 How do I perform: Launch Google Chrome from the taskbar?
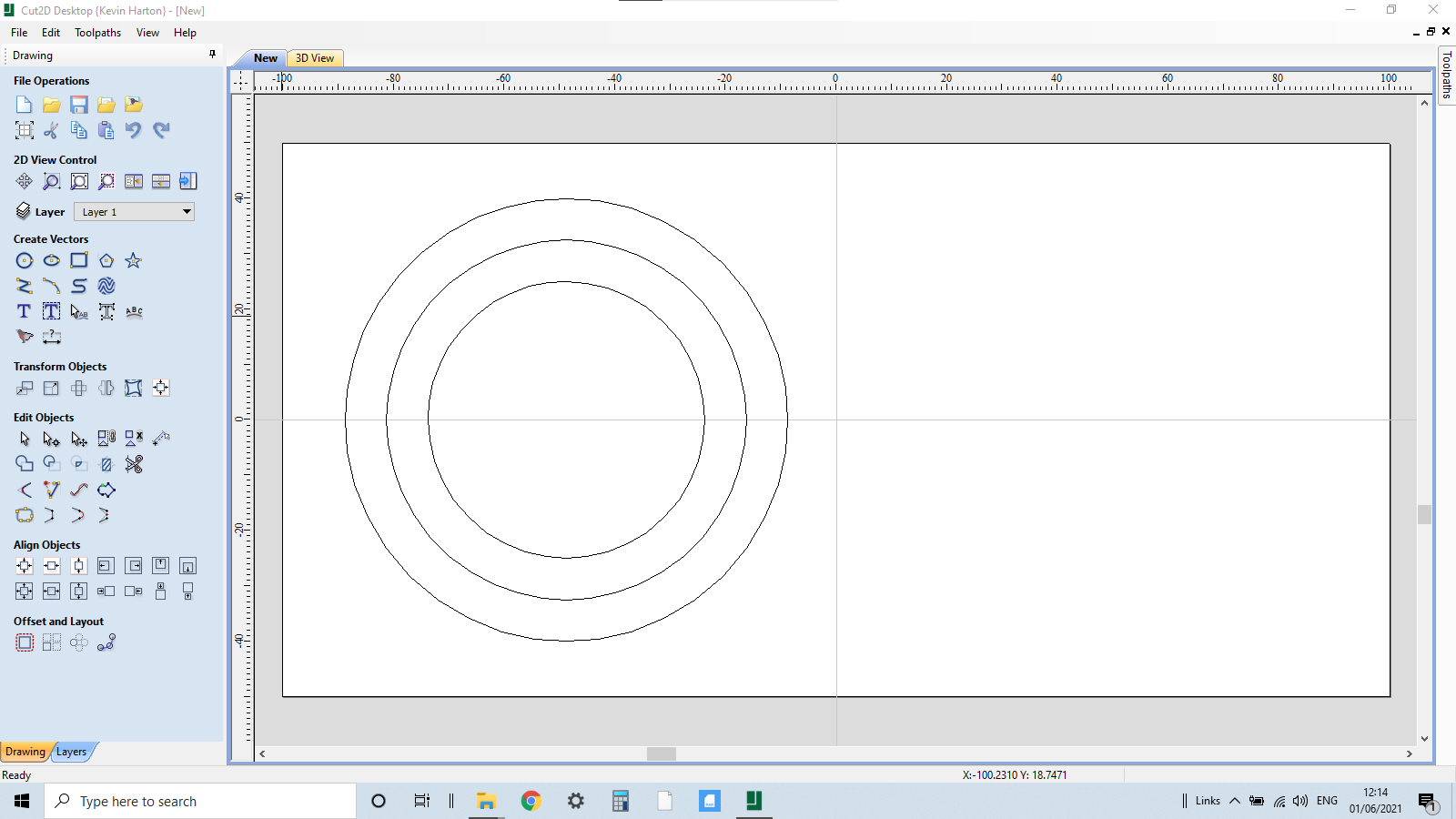(x=531, y=801)
